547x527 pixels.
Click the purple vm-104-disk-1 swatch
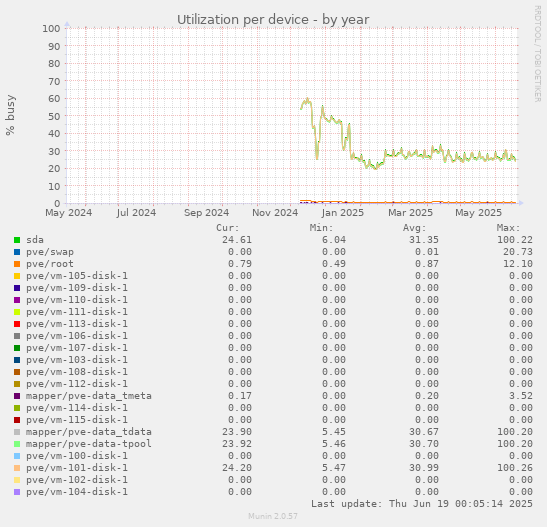click(17, 492)
